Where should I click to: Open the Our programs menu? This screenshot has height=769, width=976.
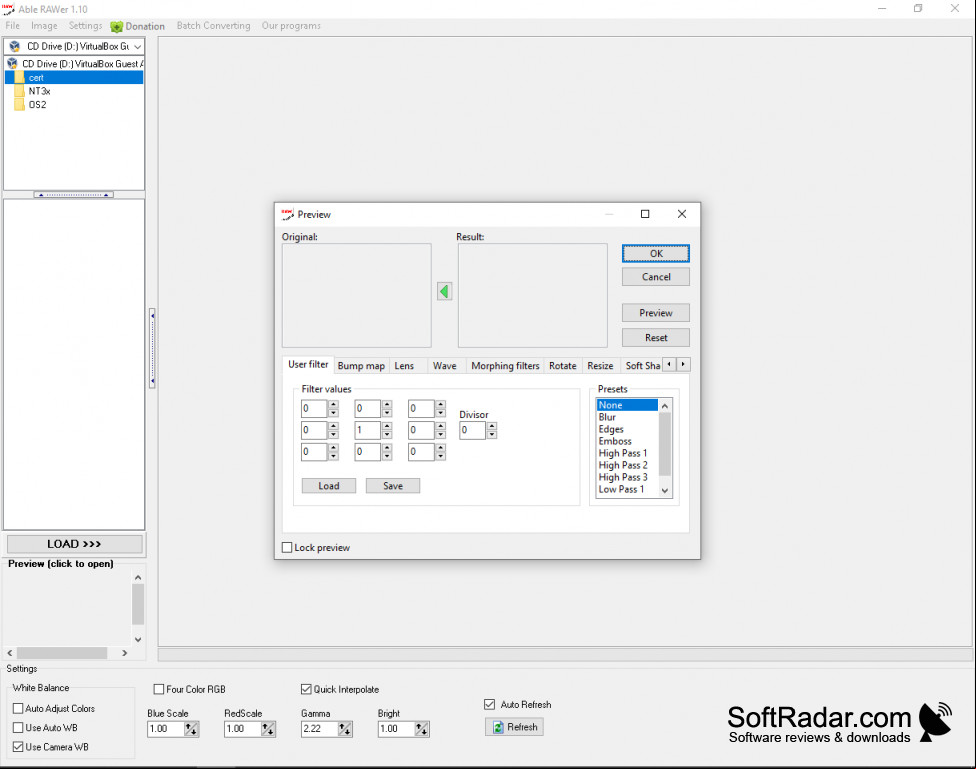(291, 26)
